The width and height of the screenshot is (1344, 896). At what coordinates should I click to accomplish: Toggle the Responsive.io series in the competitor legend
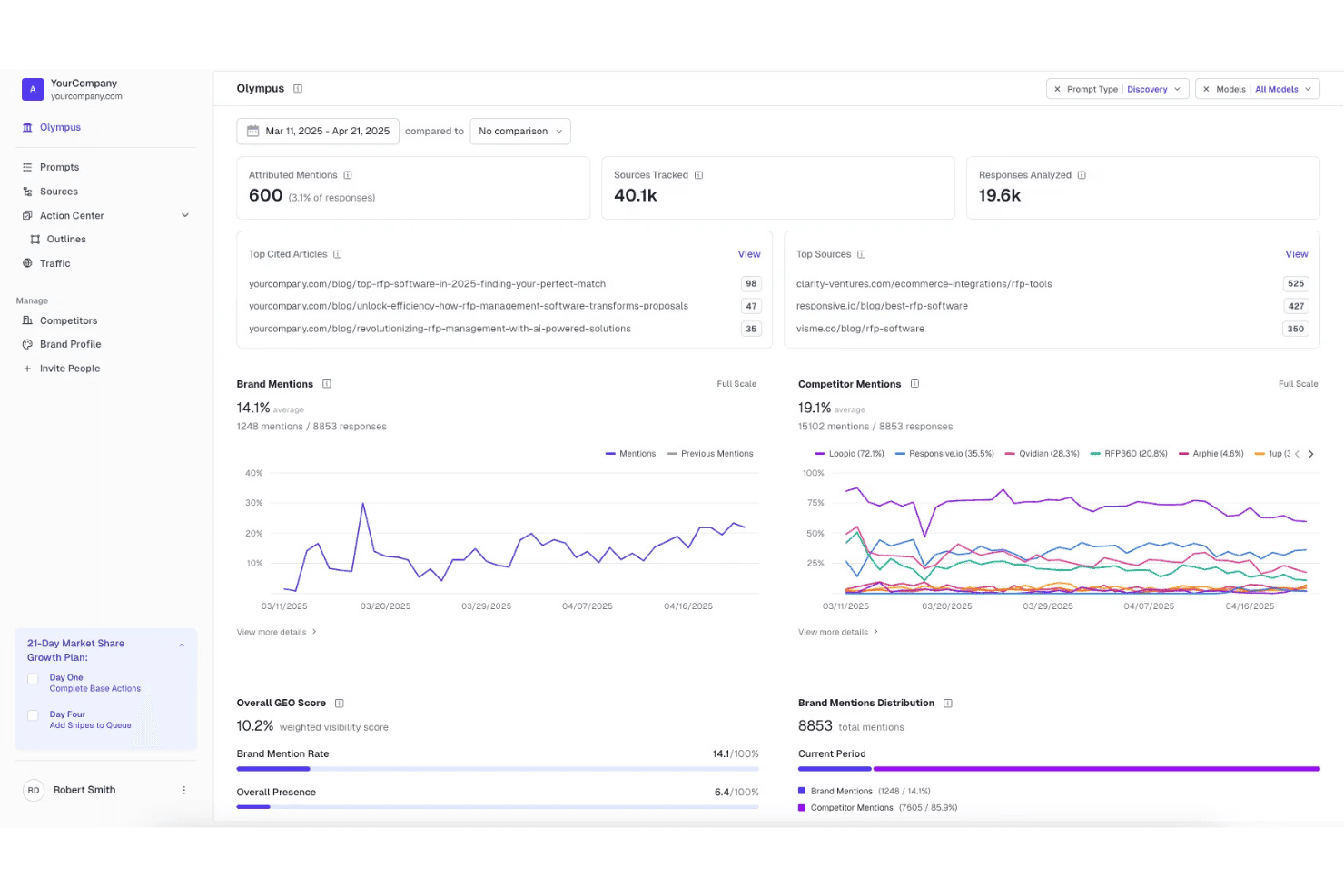[x=944, y=454]
